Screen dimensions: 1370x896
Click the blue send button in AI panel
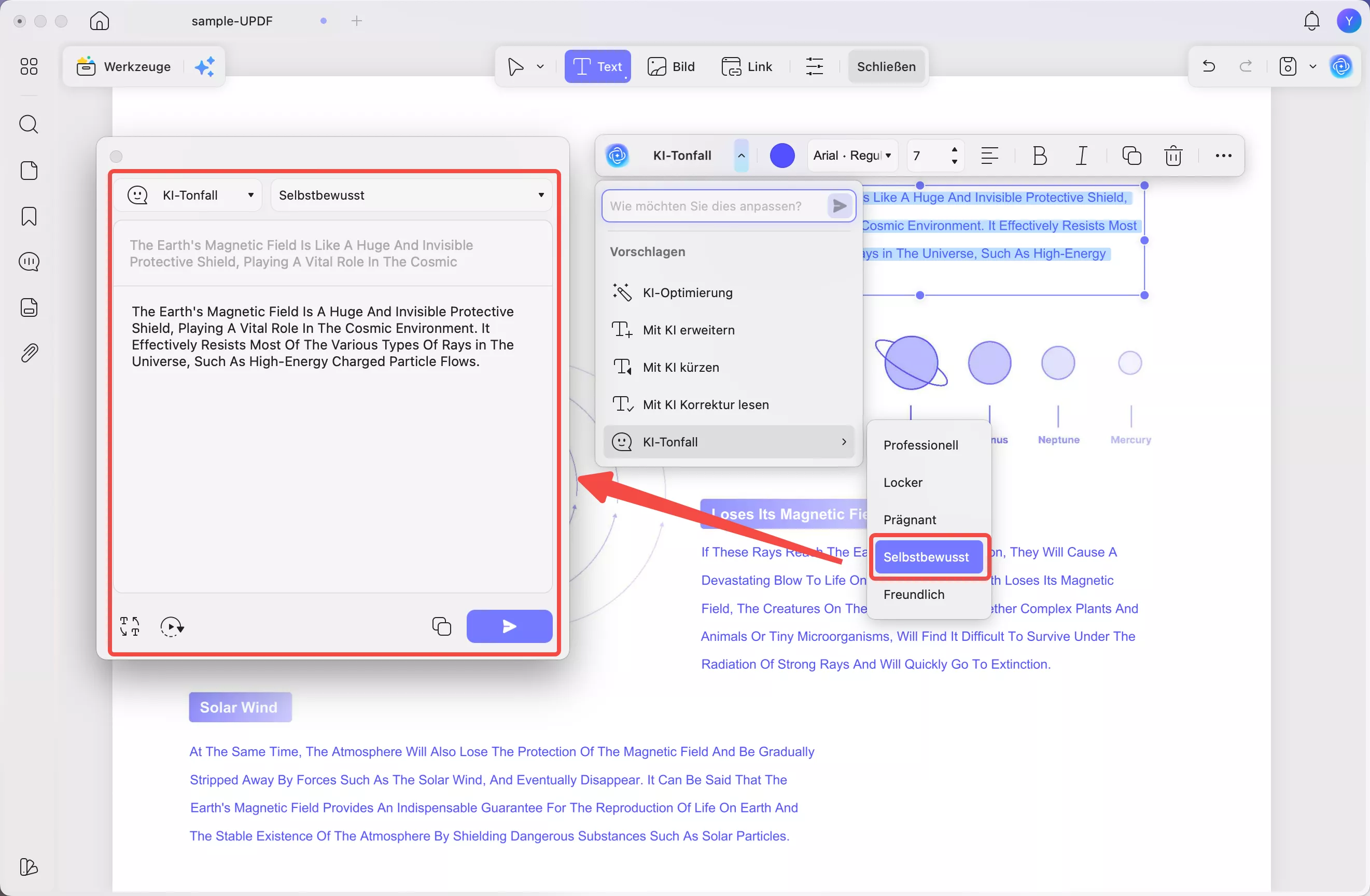click(x=509, y=626)
